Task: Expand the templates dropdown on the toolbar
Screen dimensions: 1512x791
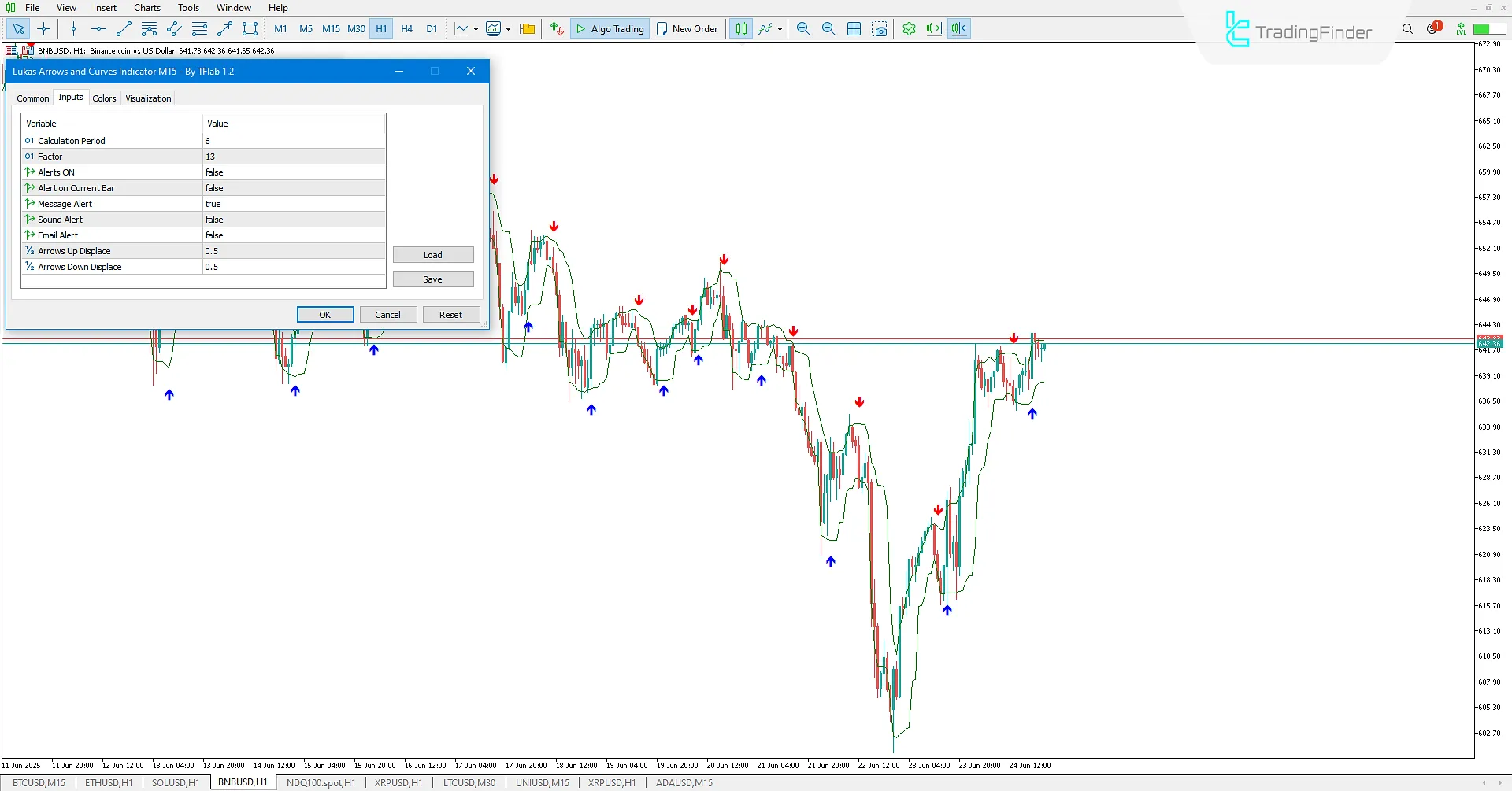Action: (508, 30)
